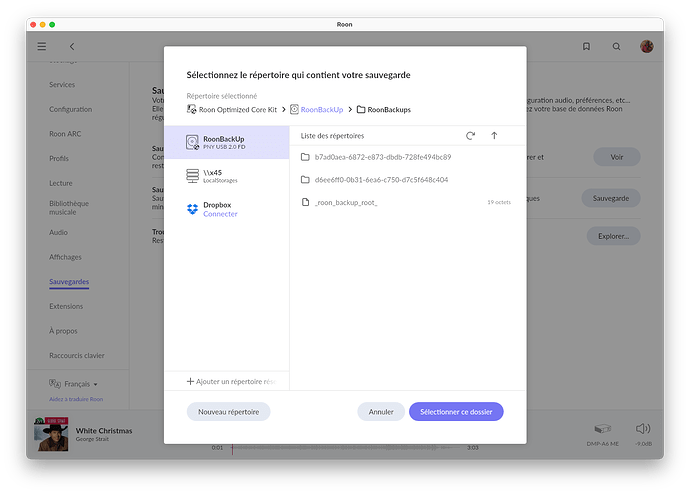This screenshot has width=690, height=494.
Task: Go up one directory level
Action: 494,135
